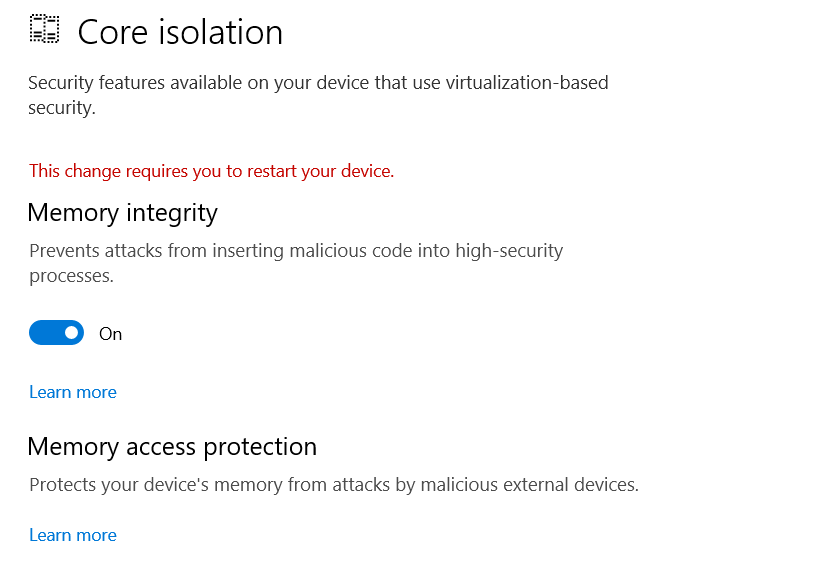Click the Core isolation page title
The image size is (831, 561).
point(180,32)
